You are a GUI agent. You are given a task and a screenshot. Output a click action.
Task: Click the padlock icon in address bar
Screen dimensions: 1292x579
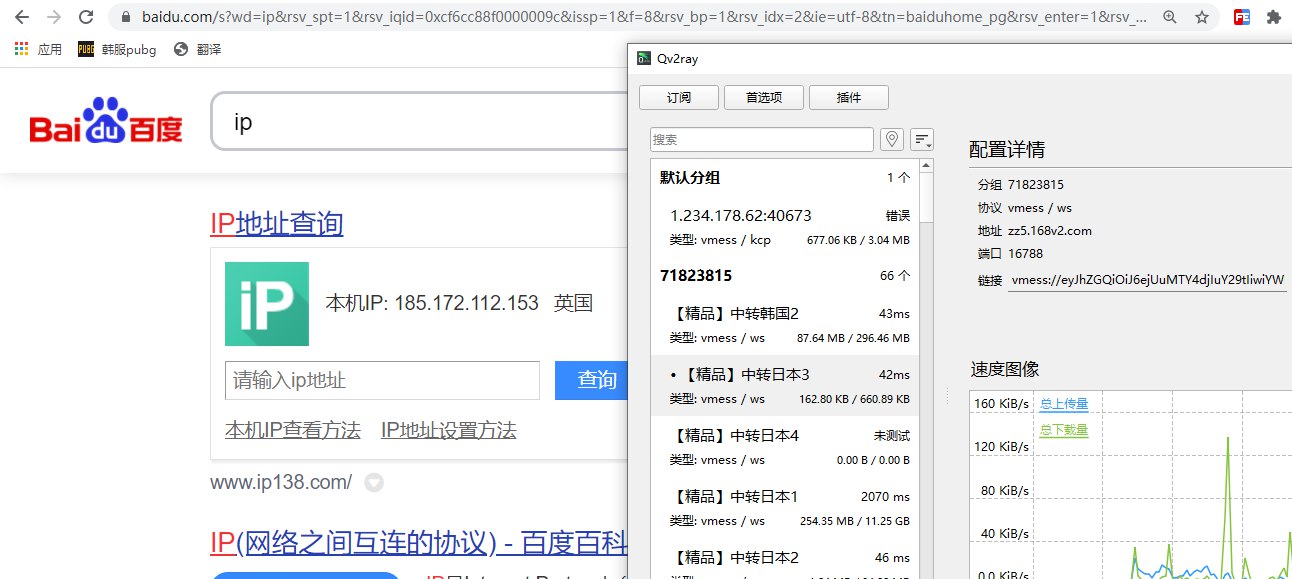click(x=126, y=17)
